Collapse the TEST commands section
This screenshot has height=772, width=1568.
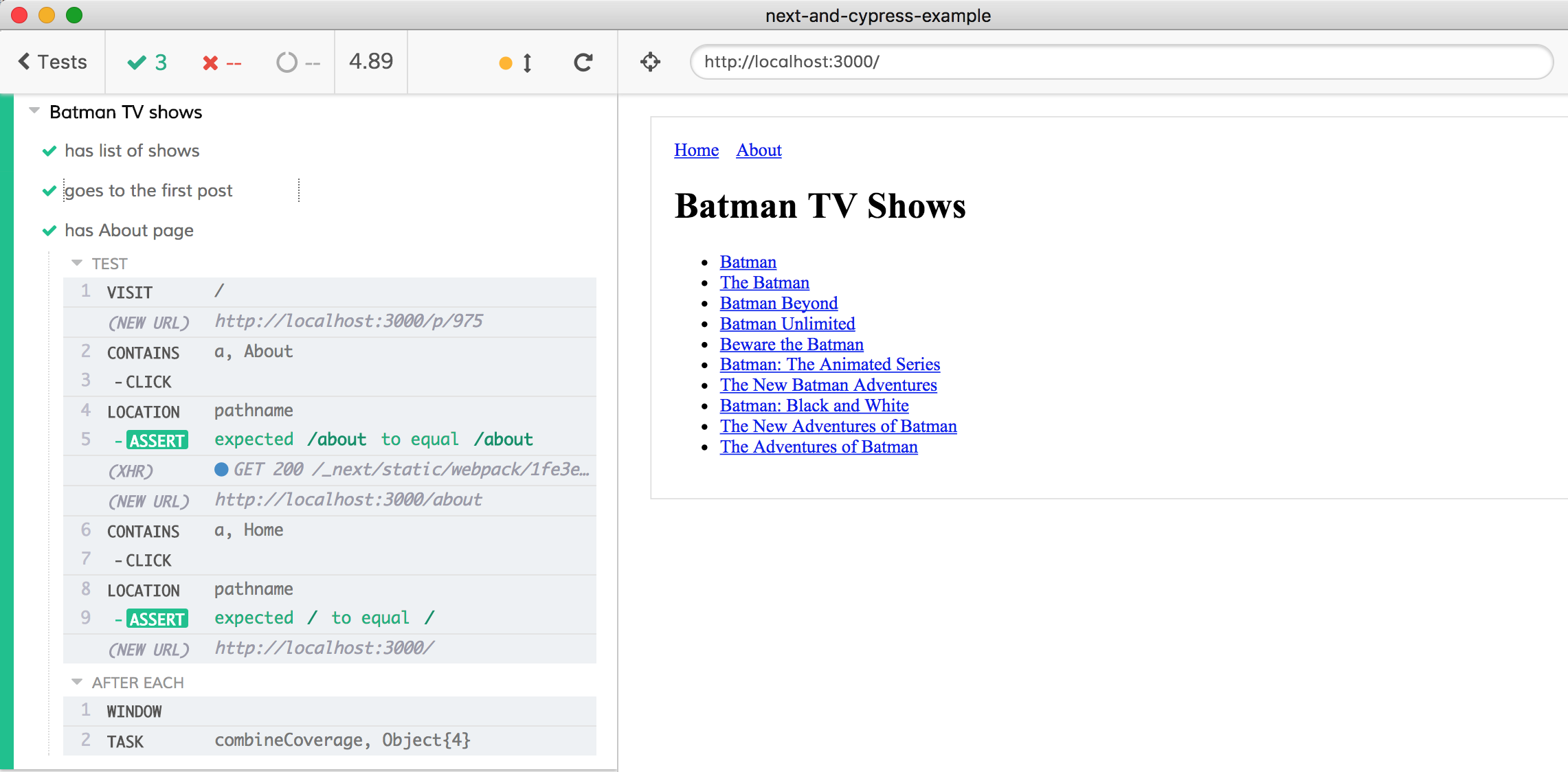[77, 263]
